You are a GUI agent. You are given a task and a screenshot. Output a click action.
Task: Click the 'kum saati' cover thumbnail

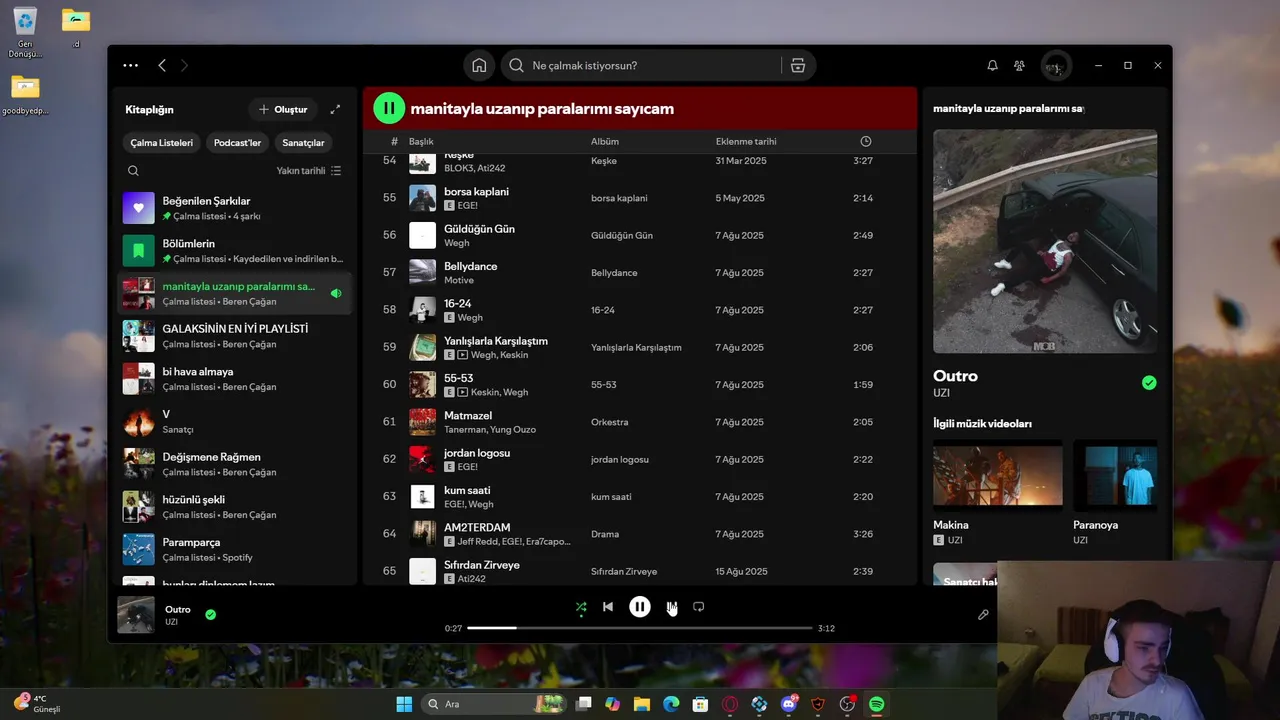click(423, 497)
